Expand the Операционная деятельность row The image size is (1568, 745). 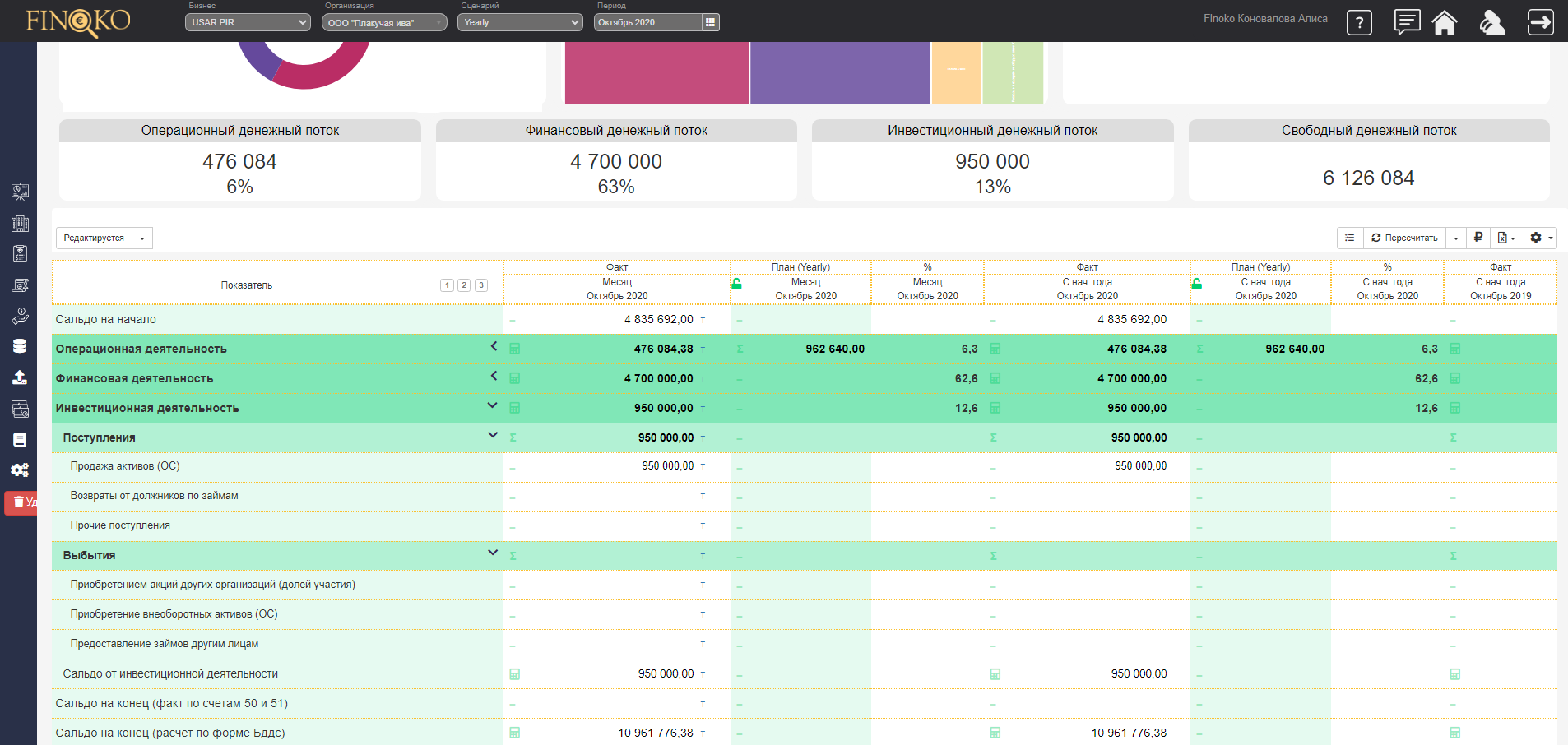point(494,346)
